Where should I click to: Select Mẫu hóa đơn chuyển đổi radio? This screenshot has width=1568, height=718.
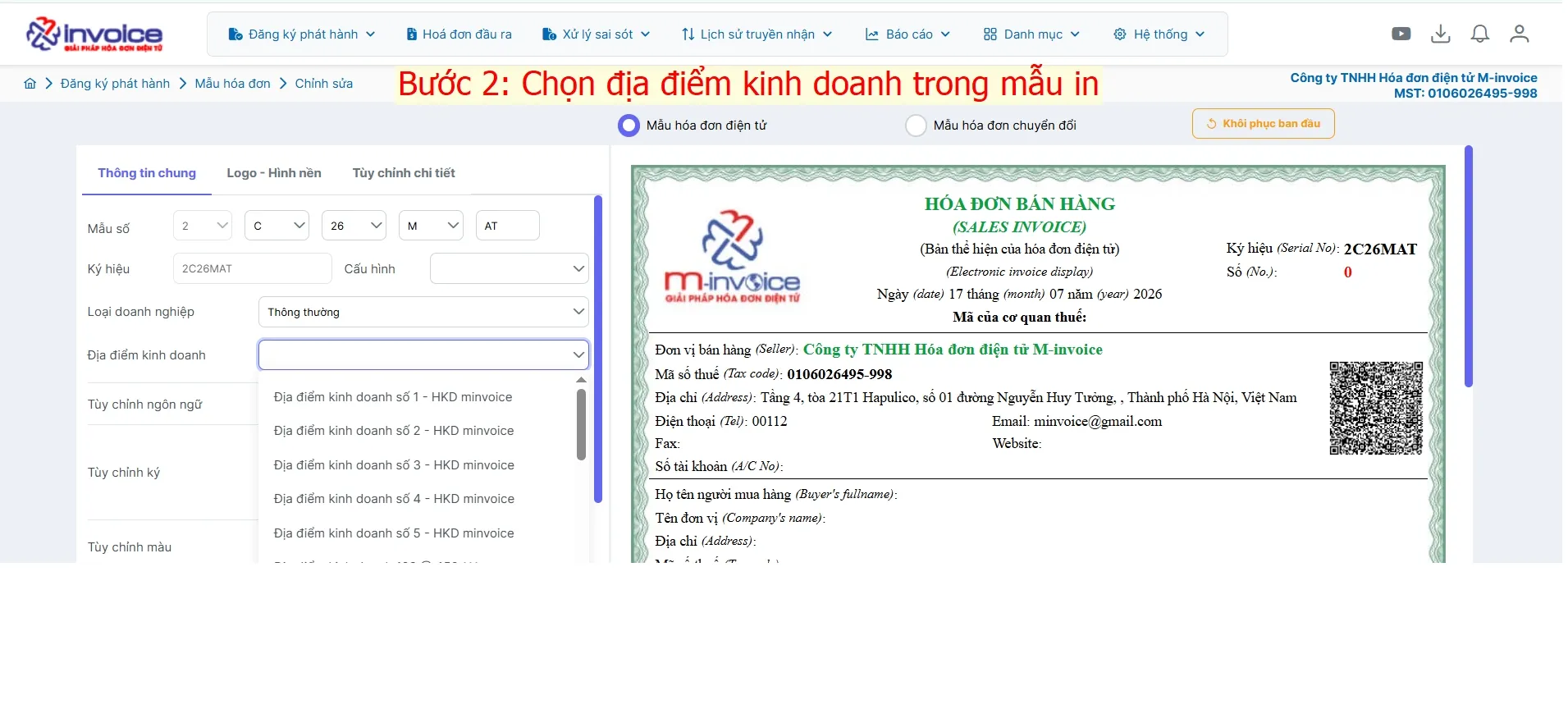pos(916,126)
